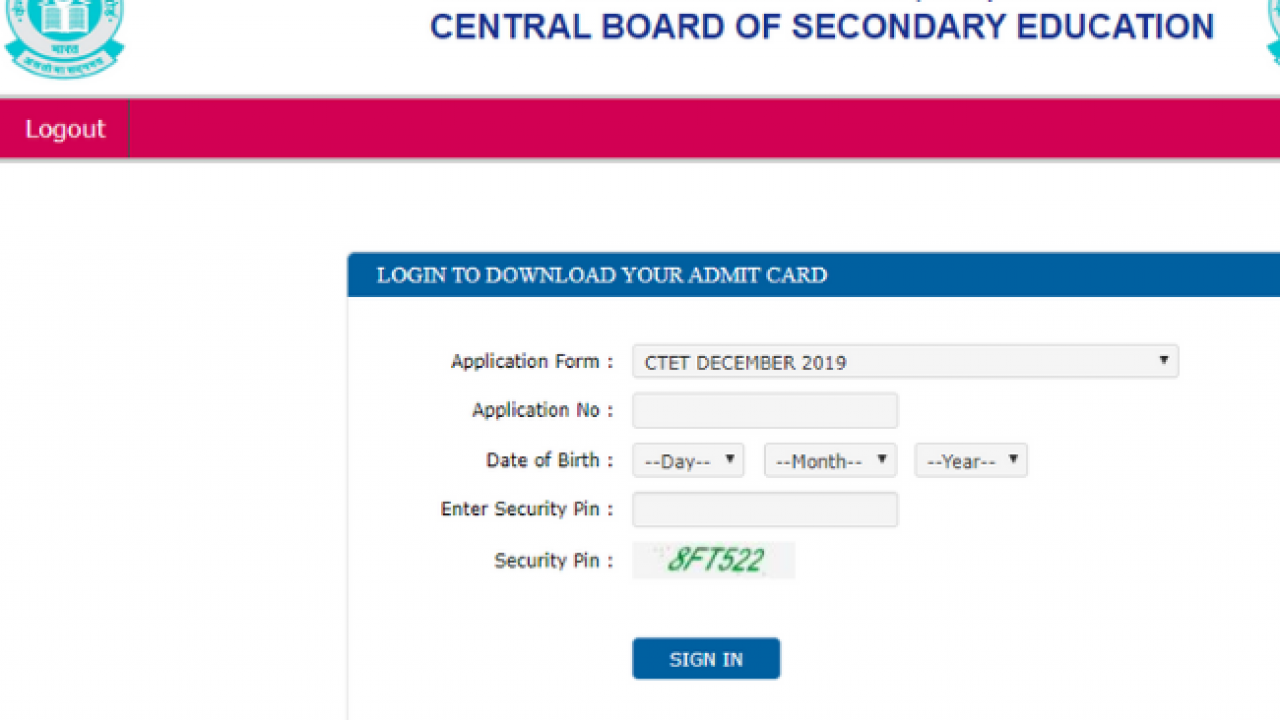Click blank white area left of login panel
This screenshot has height=720, width=1280.
(x=170, y=450)
